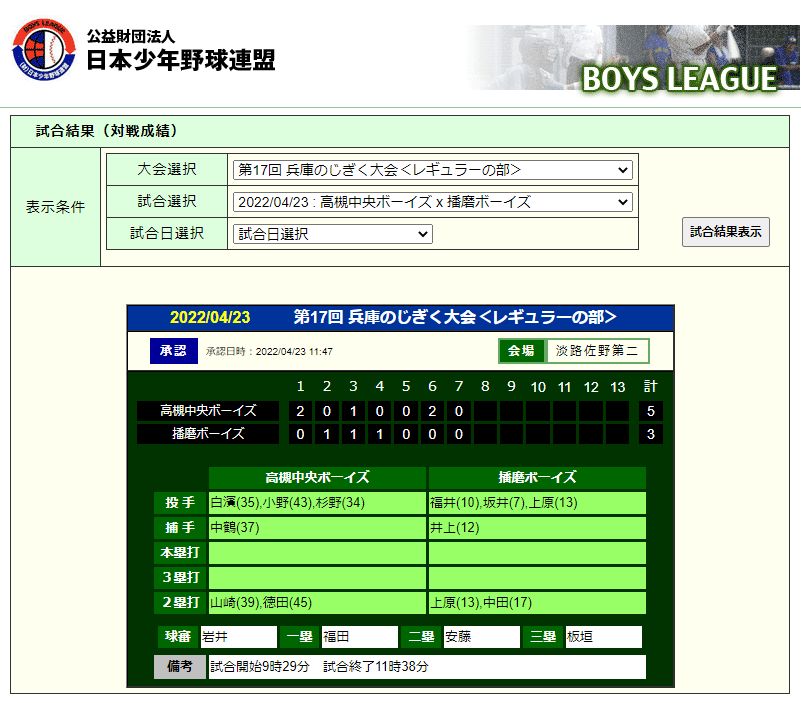801x703 pixels.
Task: Click 第17回 兵庫のじぎく大会 scoreboard title
Action: click(x=455, y=317)
